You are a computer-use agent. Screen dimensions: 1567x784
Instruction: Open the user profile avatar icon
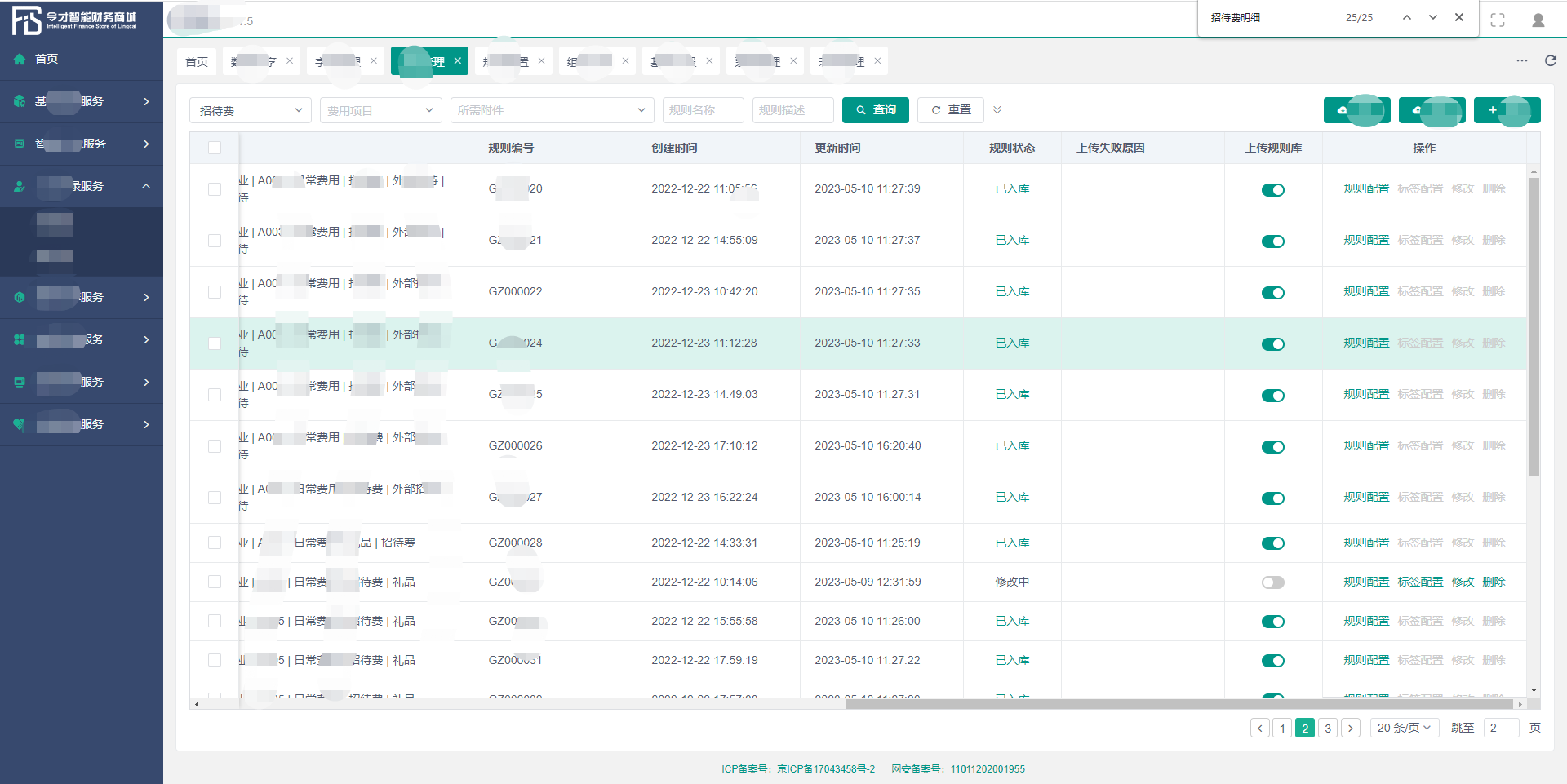(x=1538, y=20)
